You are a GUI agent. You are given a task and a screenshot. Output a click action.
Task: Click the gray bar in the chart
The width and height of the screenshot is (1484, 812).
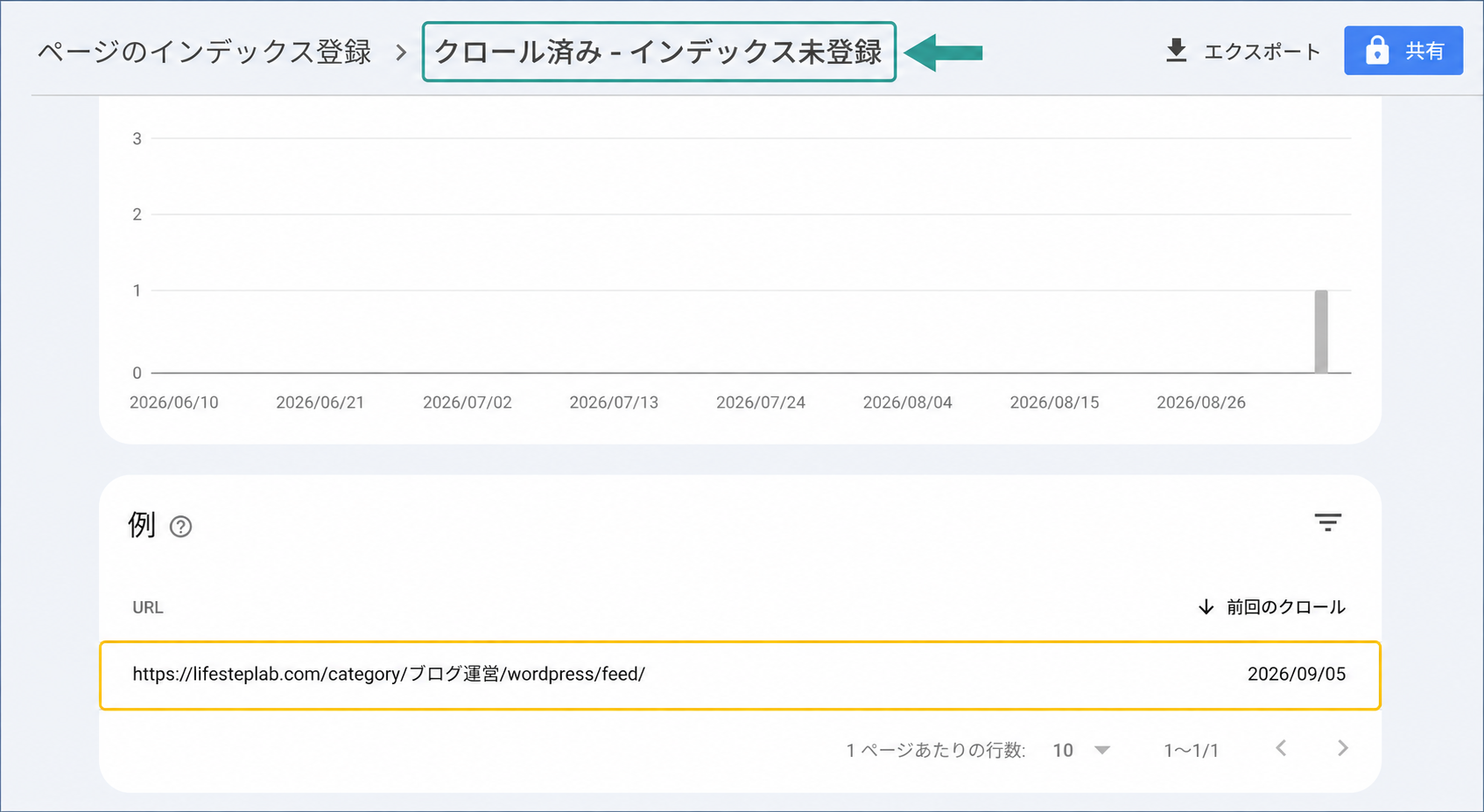[x=1321, y=332]
